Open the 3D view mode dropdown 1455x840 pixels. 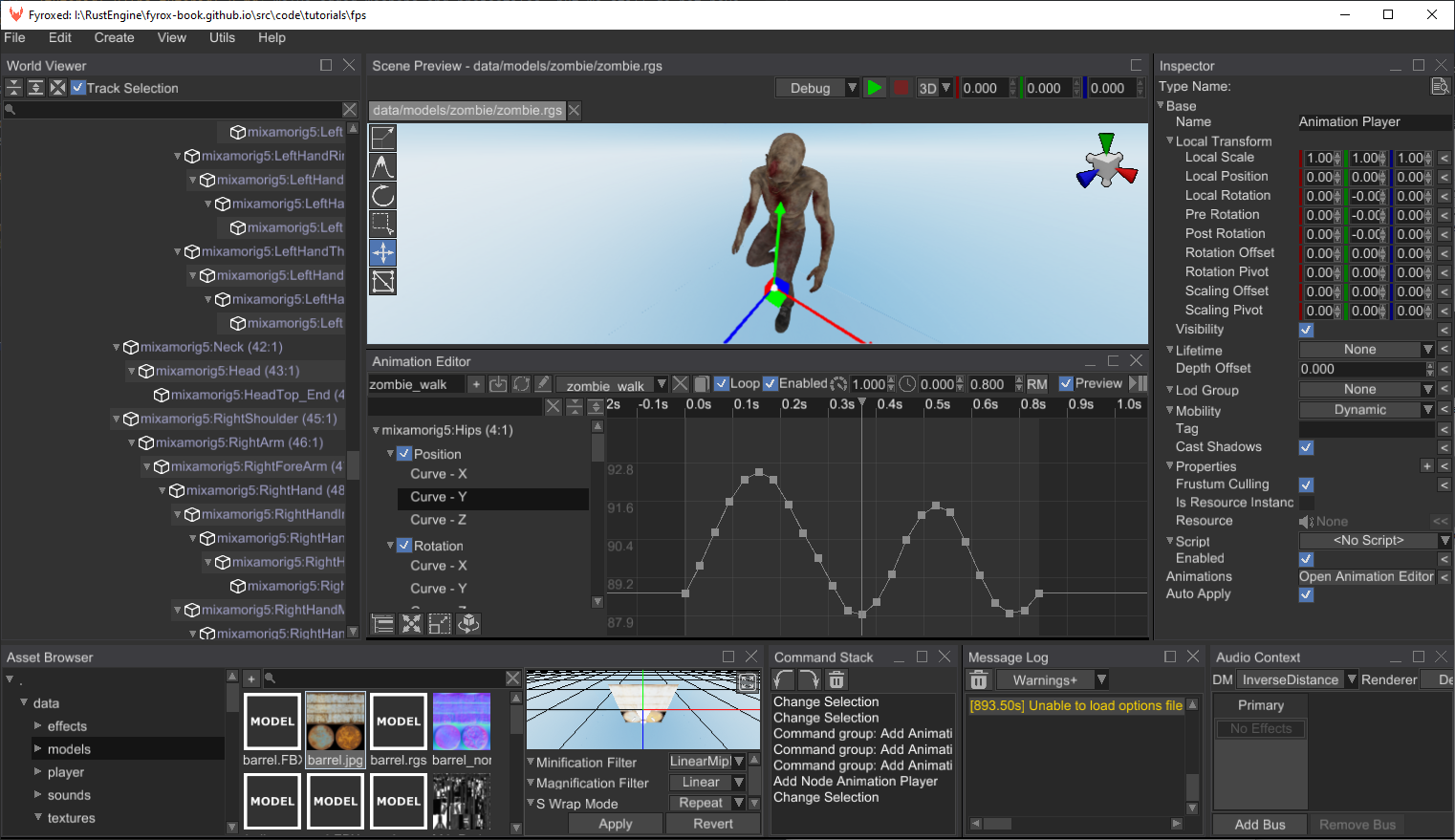pos(935,88)
